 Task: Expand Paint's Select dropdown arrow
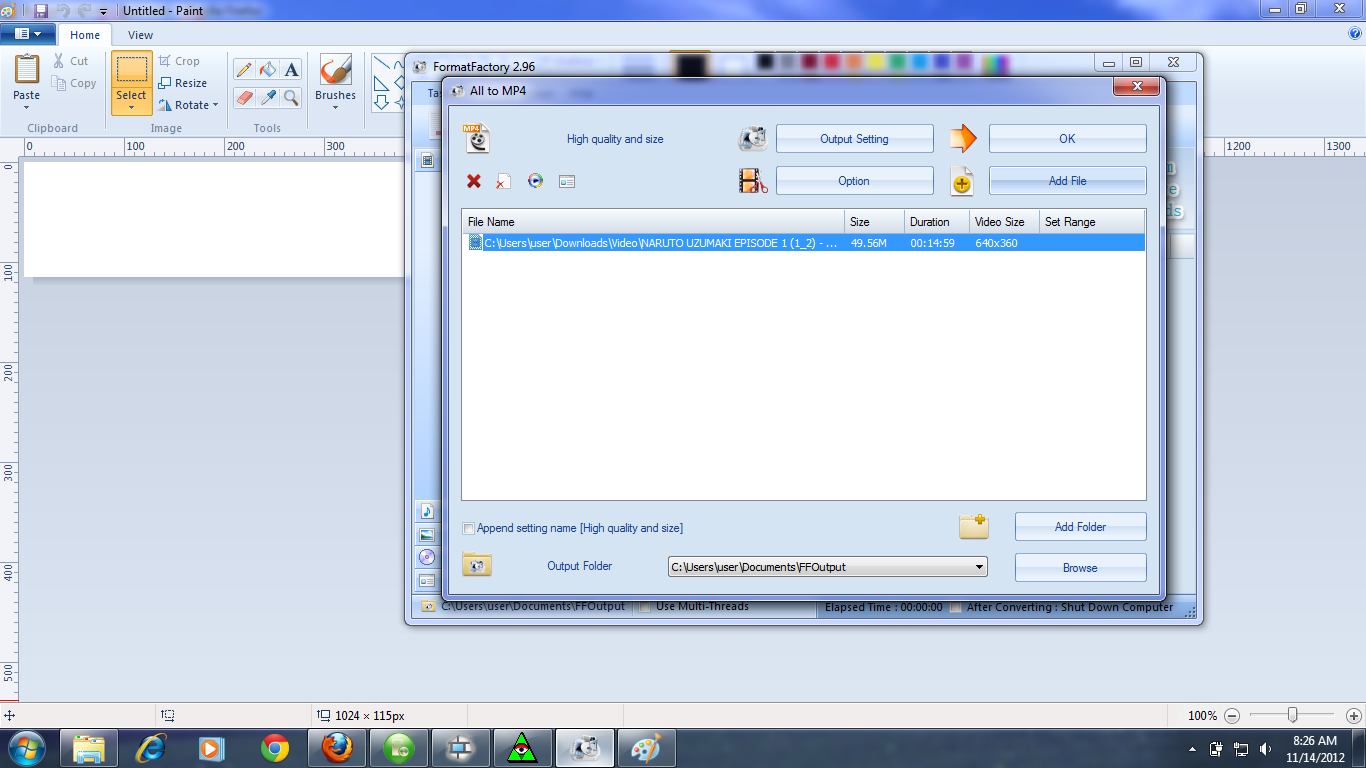(x=131, y=108)
